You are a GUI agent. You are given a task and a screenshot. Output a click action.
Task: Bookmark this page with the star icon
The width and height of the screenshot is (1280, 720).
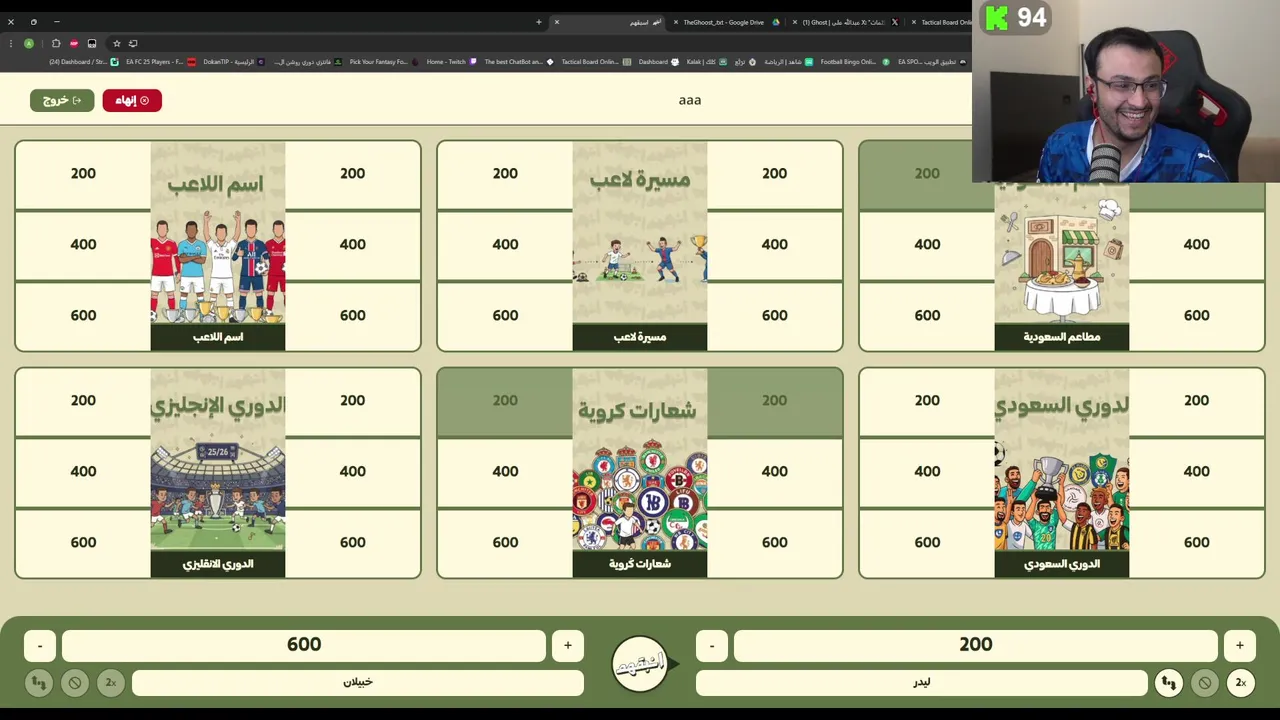116,44
